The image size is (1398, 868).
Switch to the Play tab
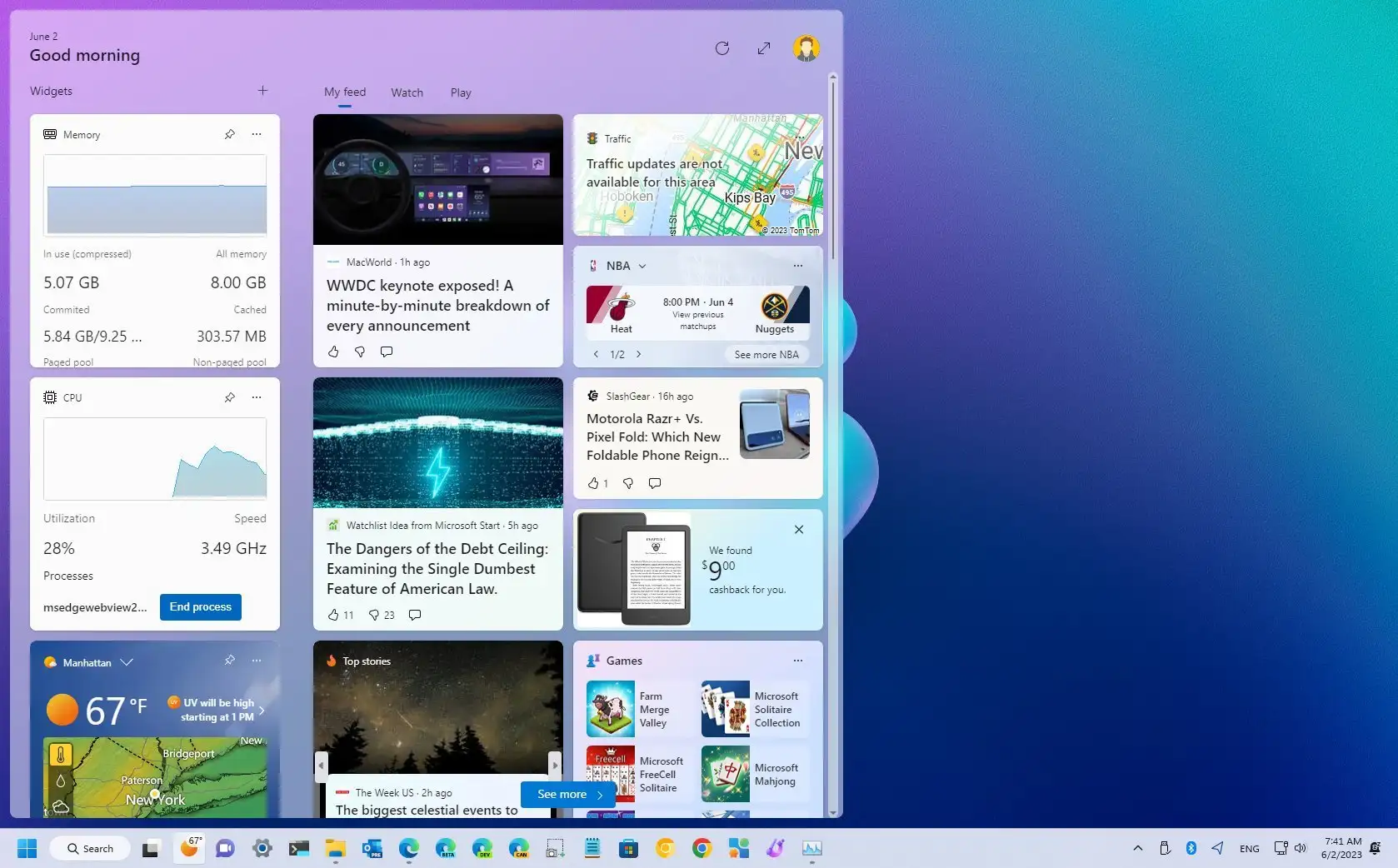point(460,92)
